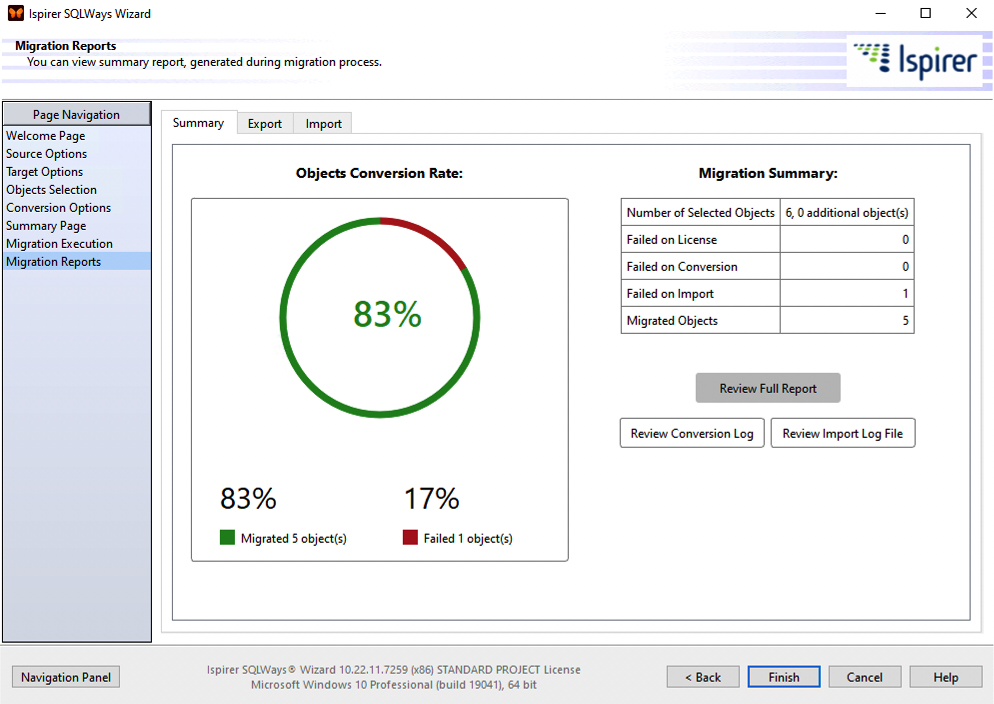The image size is (994, 704).
Task: Click the Ispirer logo in the header
Action: 915,61
